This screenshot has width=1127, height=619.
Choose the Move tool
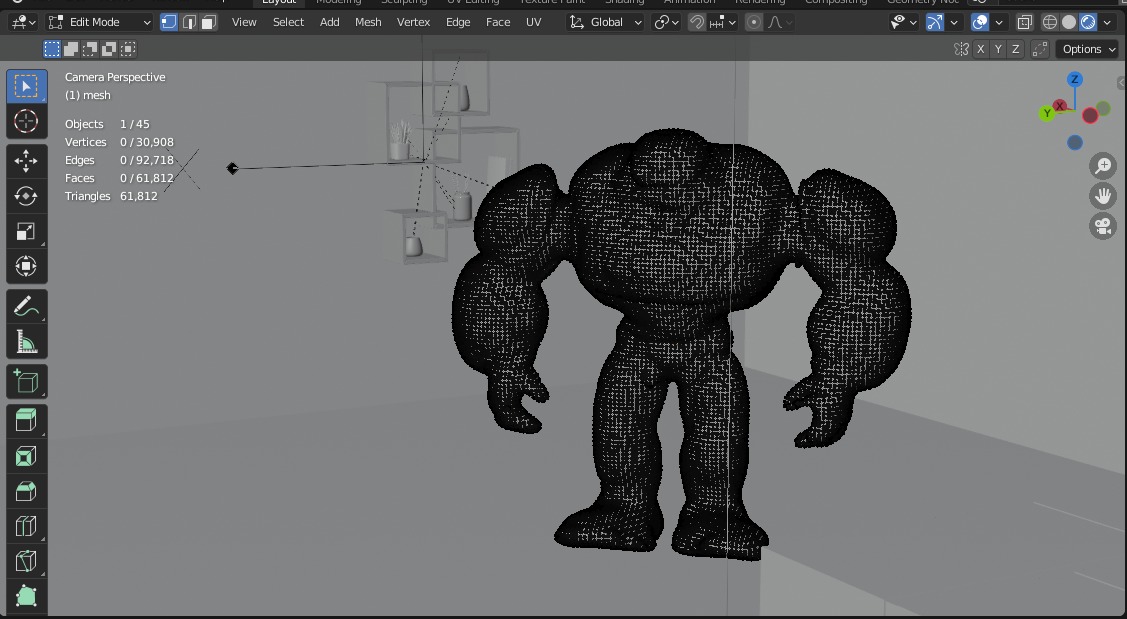pyautogui.click(x=27, y=160)
